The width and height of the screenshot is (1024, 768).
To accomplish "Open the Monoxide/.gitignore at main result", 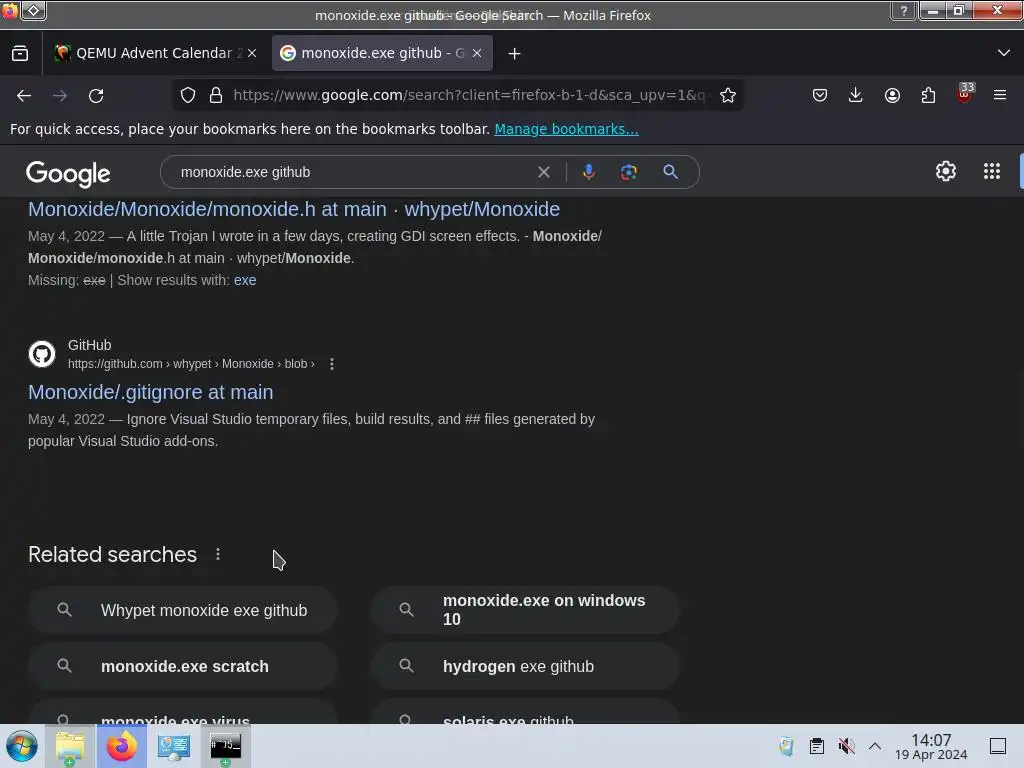I will (x=151, y=392).
